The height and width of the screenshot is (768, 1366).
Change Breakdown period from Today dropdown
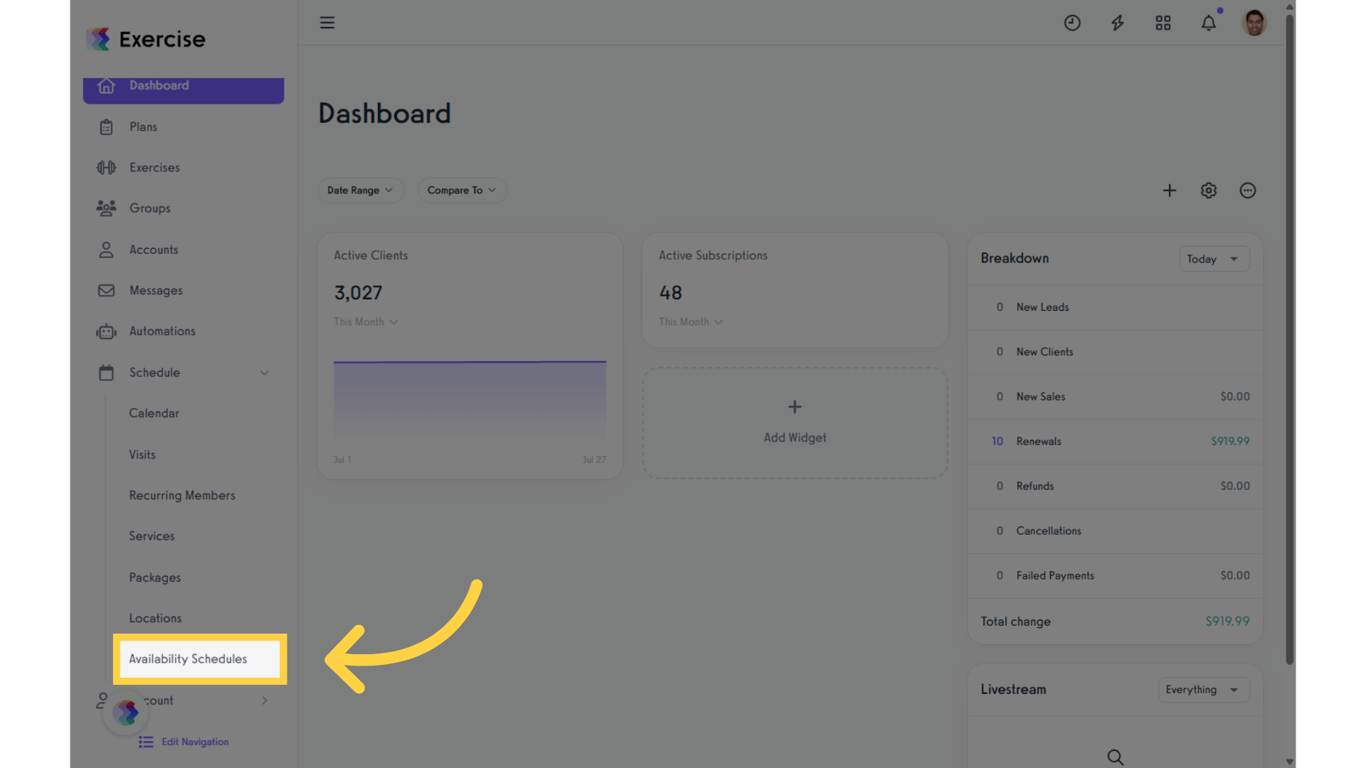[1213, 258]
